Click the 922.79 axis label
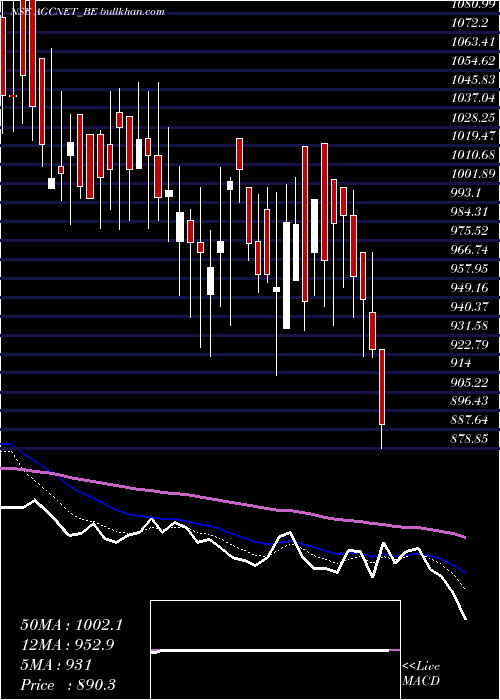Viewport: 500px width, 700px height. pos(470,344)
